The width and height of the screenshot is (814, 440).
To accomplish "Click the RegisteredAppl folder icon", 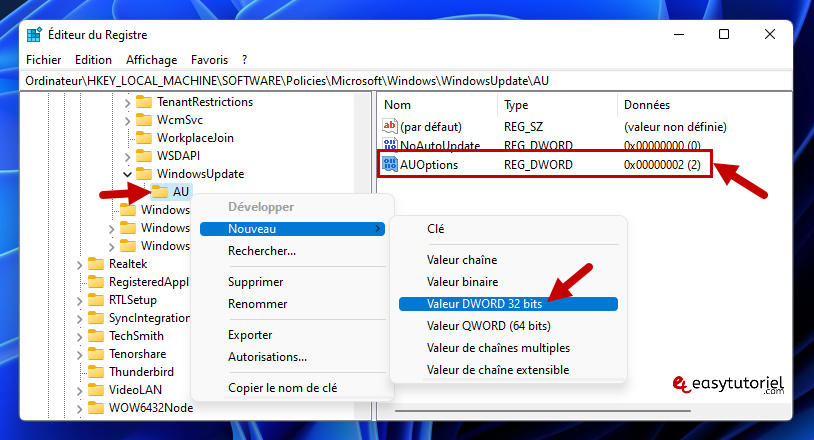I will tap(96, 282).
